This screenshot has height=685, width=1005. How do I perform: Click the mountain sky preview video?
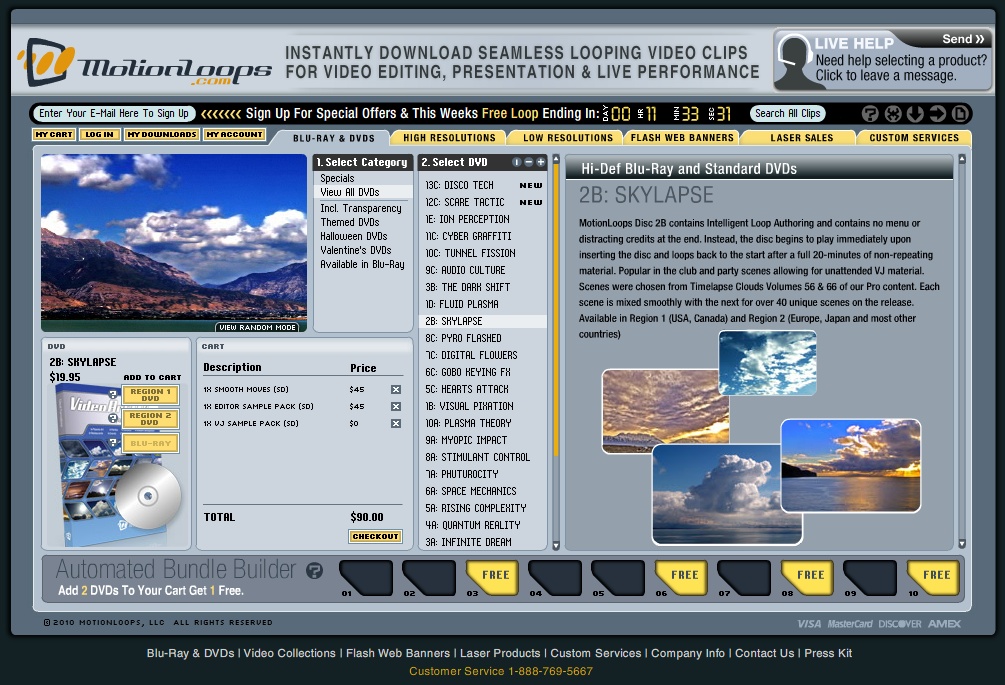pyautogui.click(x=174, y=243)
